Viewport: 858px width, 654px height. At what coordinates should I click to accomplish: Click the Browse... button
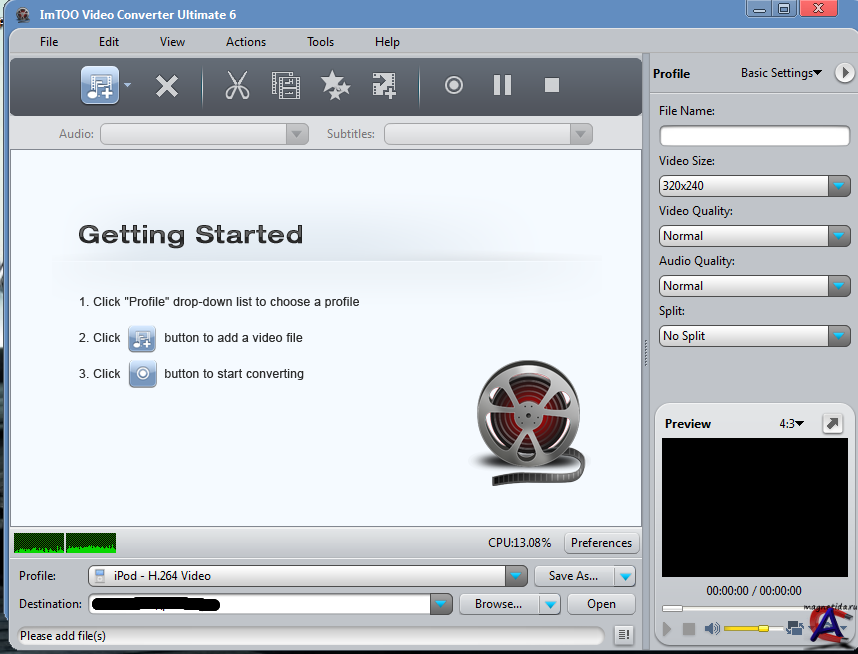point(499,604)
